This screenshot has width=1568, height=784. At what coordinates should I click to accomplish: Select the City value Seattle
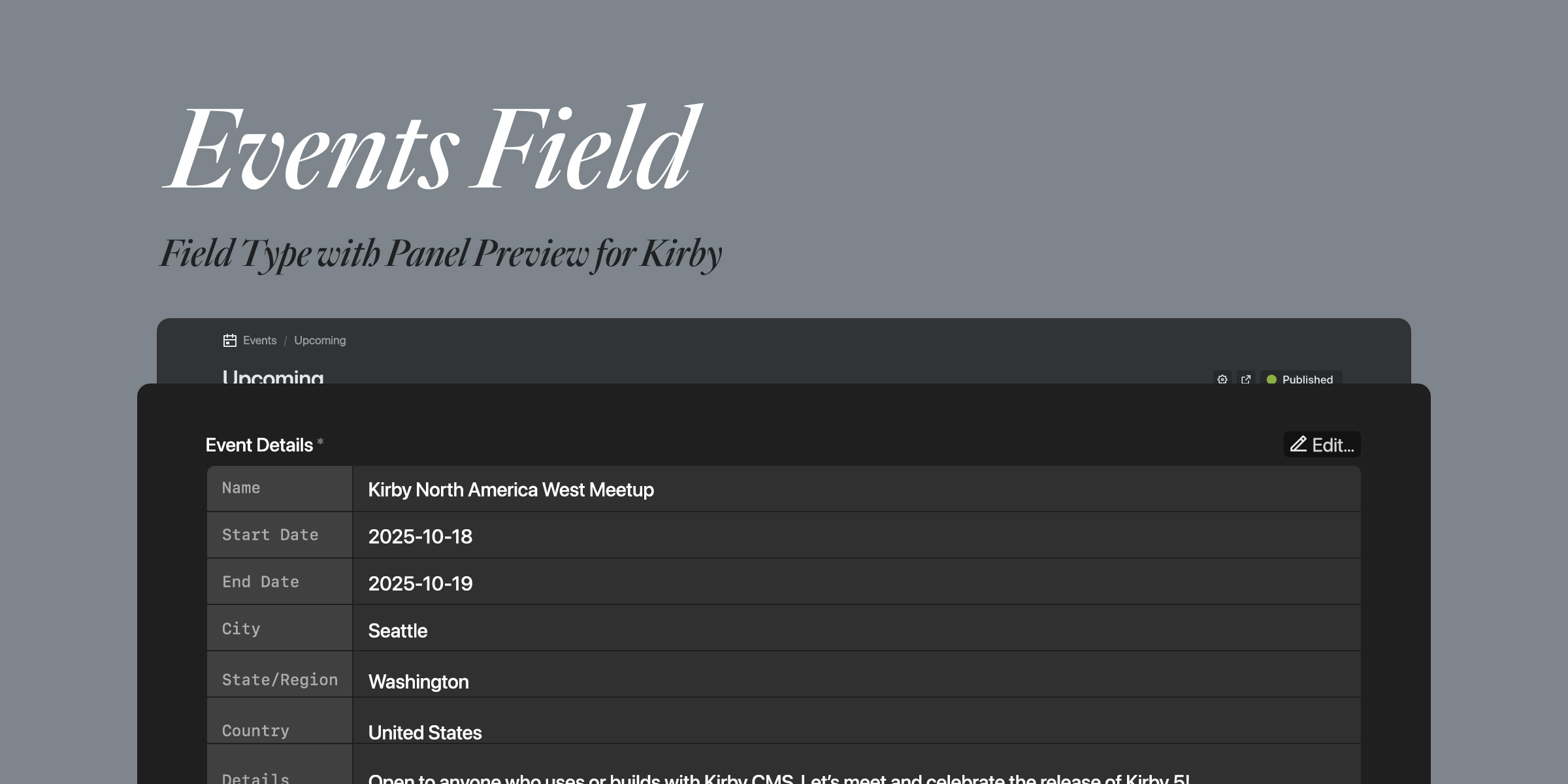[398, 630]
